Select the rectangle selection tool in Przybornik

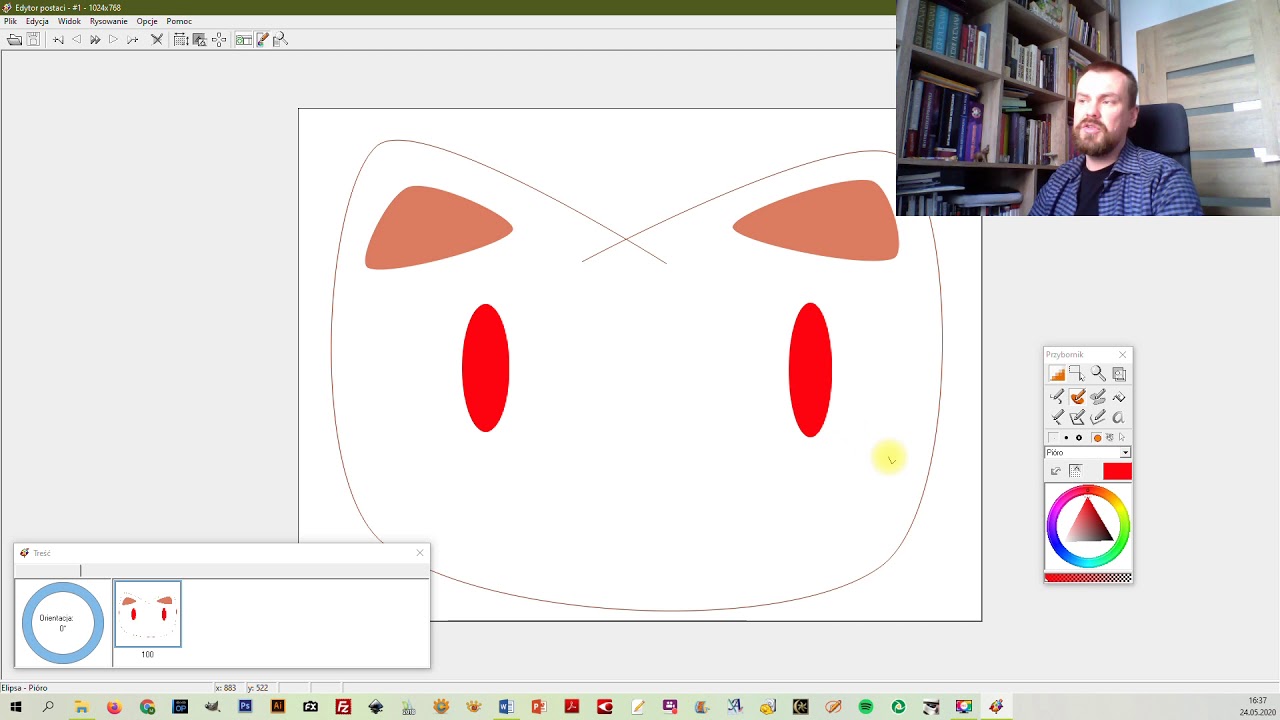(x=1077, y=374)
